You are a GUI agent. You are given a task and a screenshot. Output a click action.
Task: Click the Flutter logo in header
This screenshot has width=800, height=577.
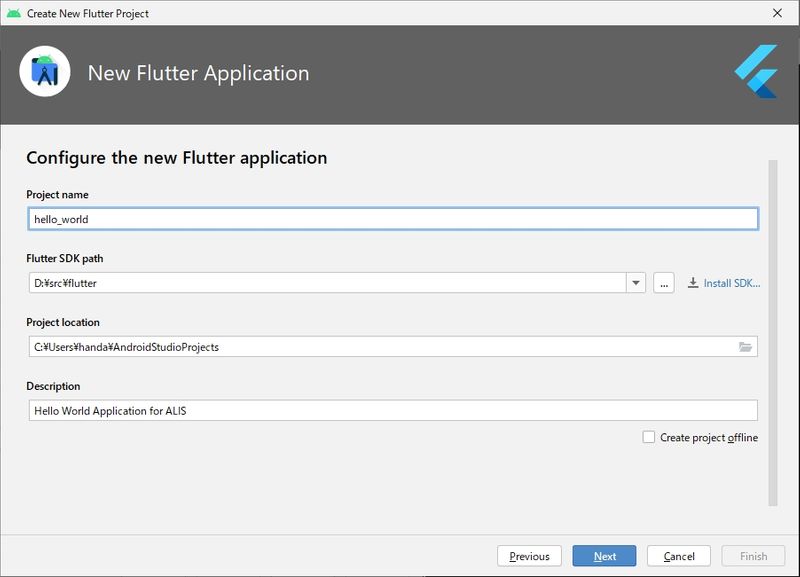coord(756,72)
